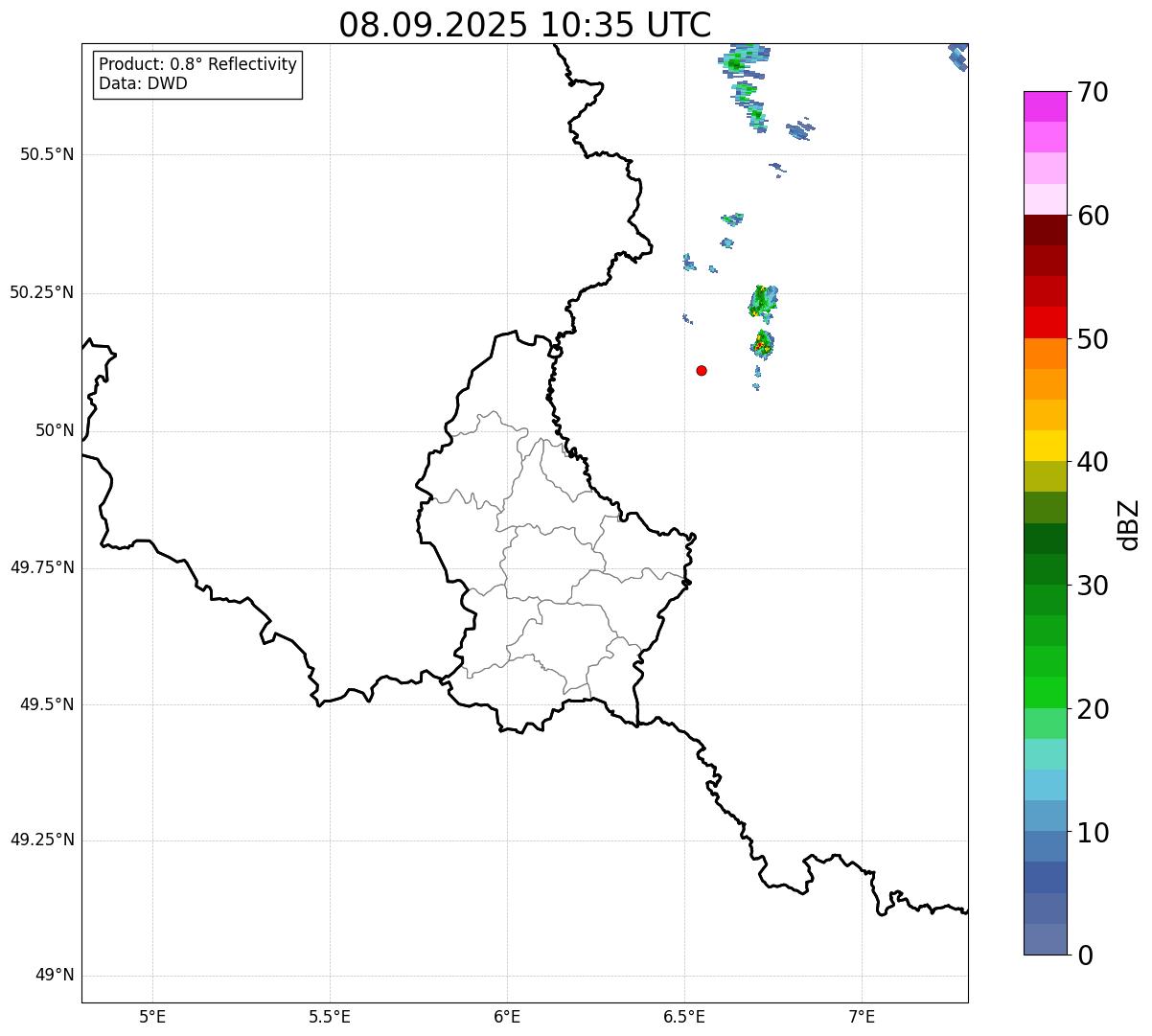Viewport: 1152px width, 1036px height.
Task: Click the colorbar 0 tick label
Action: click(1084, 955)
